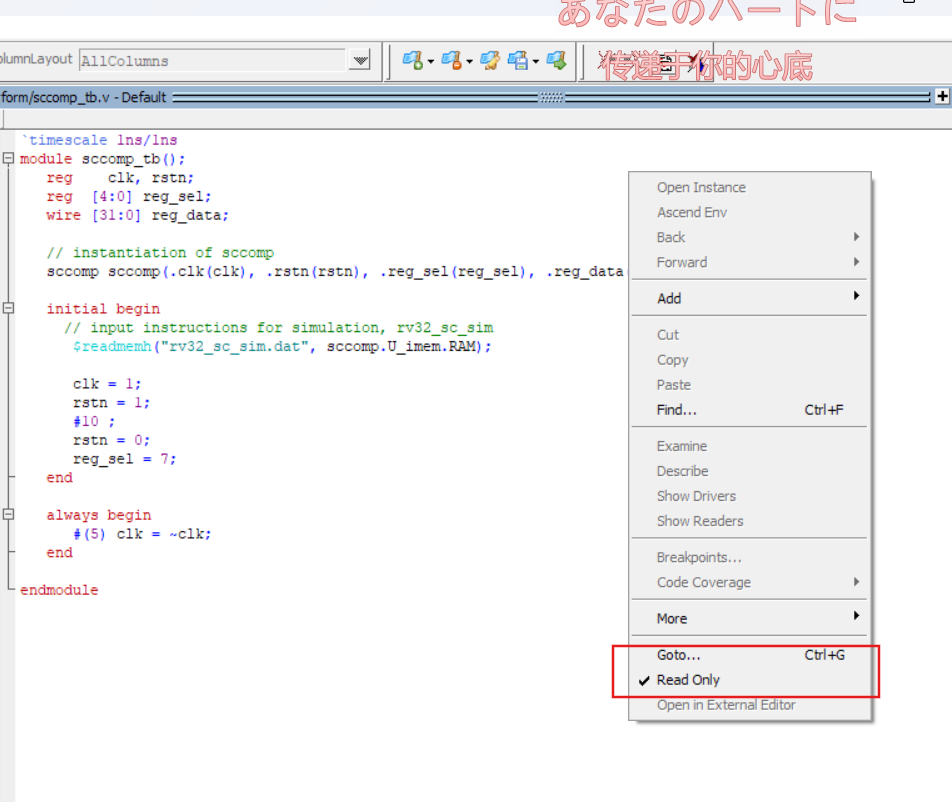Open dropdown arrow beside first toolbar icon
This screenshot has width=952, height=802.
tap(431, 62)
